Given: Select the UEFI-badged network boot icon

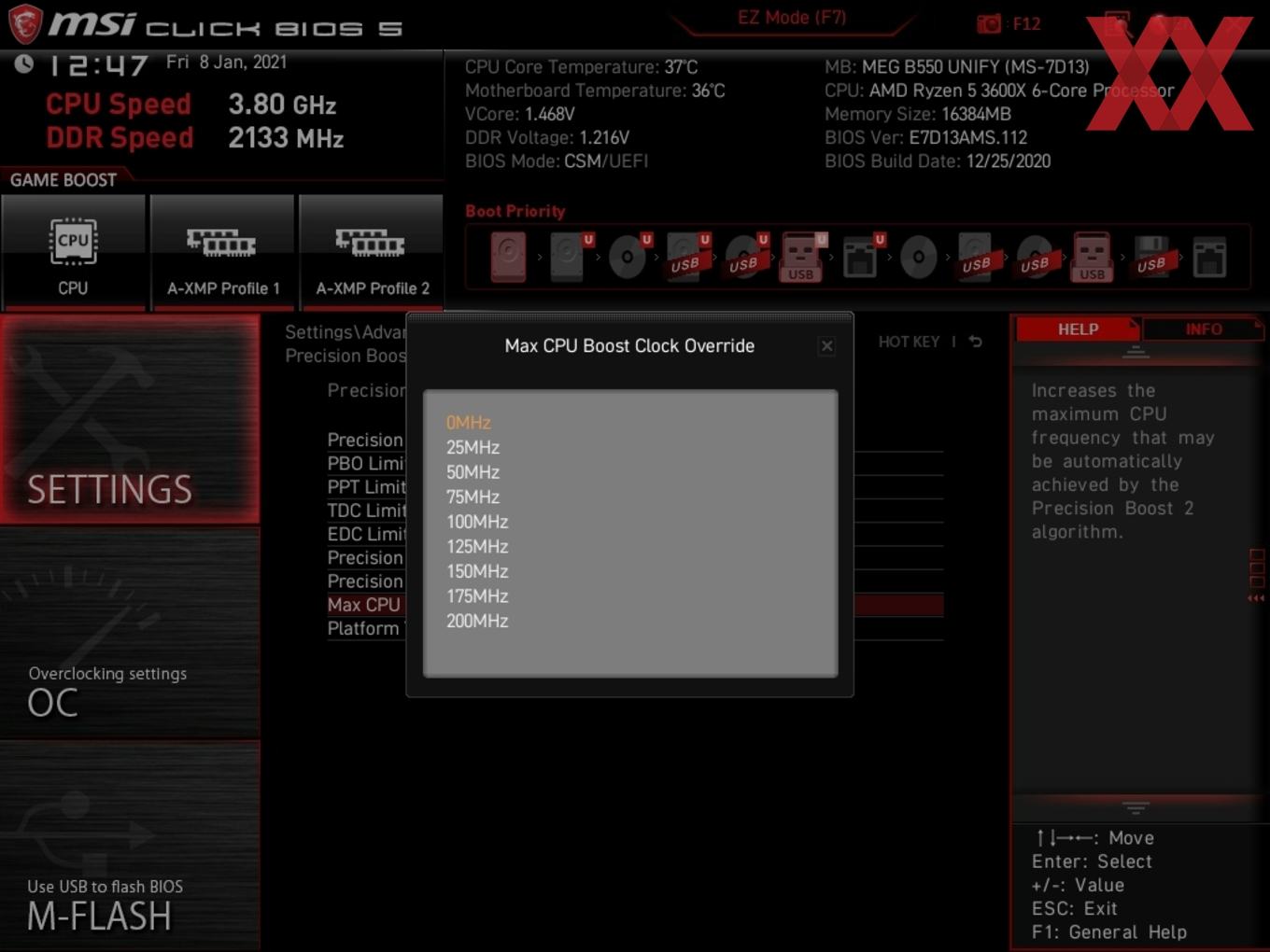Looking at the screenshot, I should tap(861, 257).
